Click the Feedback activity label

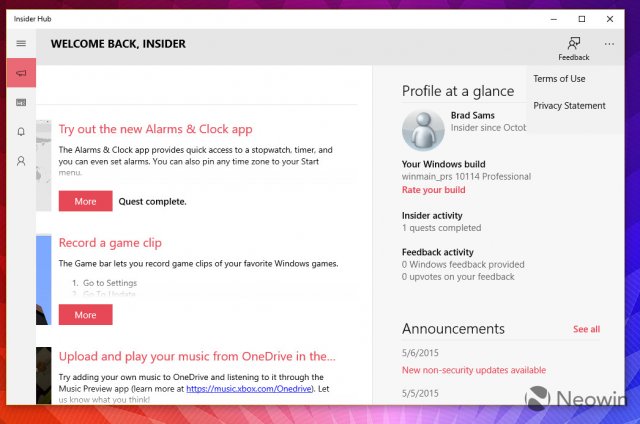[x=438, y=252]
